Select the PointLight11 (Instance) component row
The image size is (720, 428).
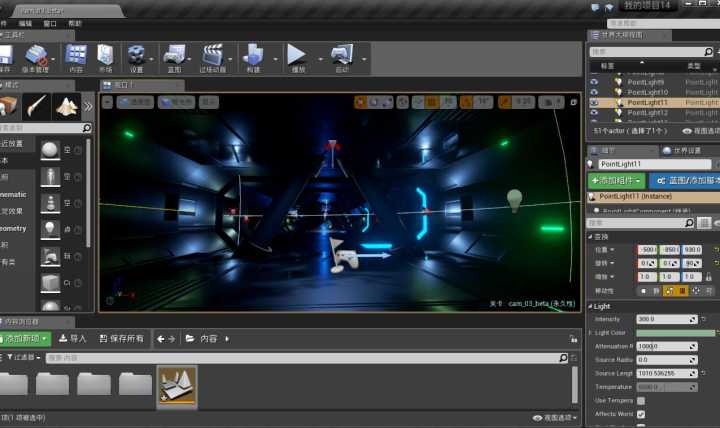pos(654,197)
